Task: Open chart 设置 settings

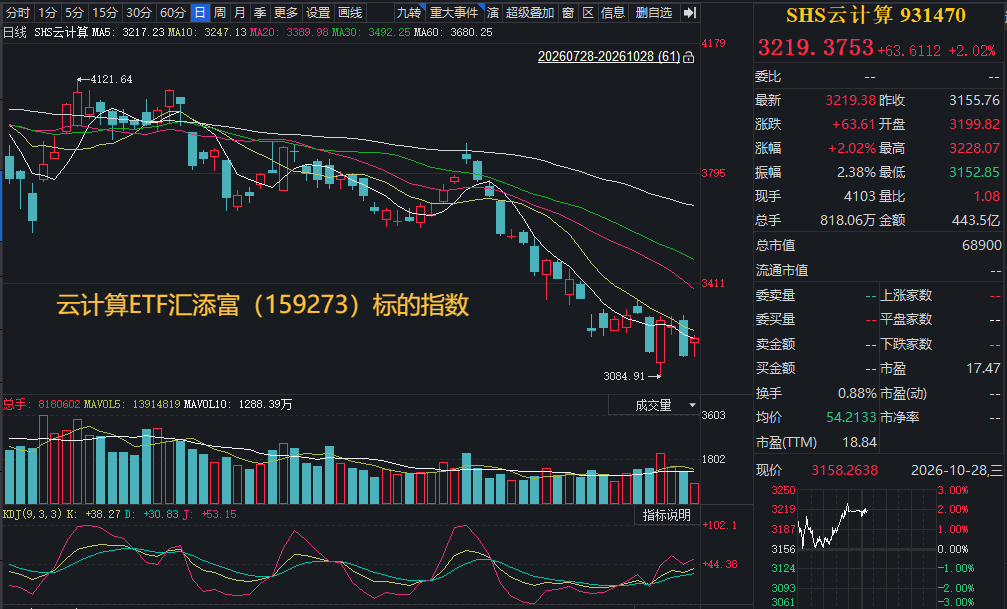Action: click(x=317, y=13)
